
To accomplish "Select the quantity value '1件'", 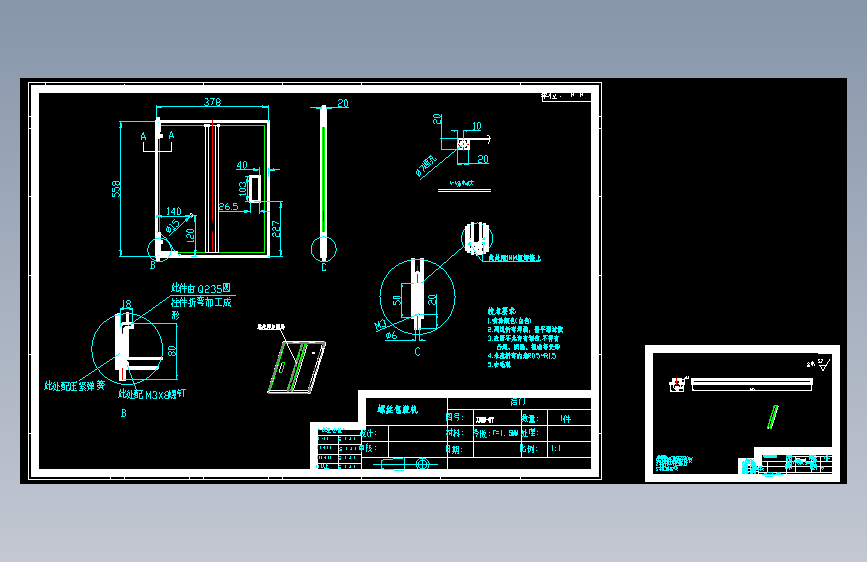I will pos(565,419).
